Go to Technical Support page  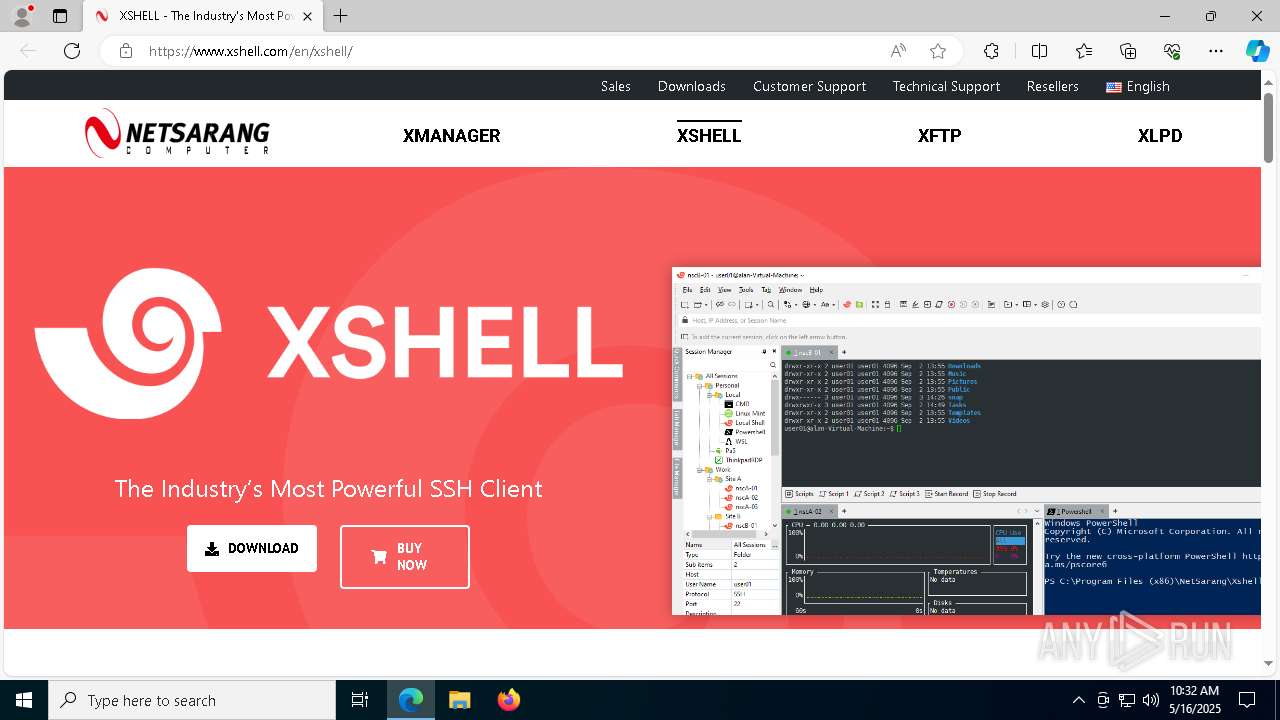click(946, 86)
